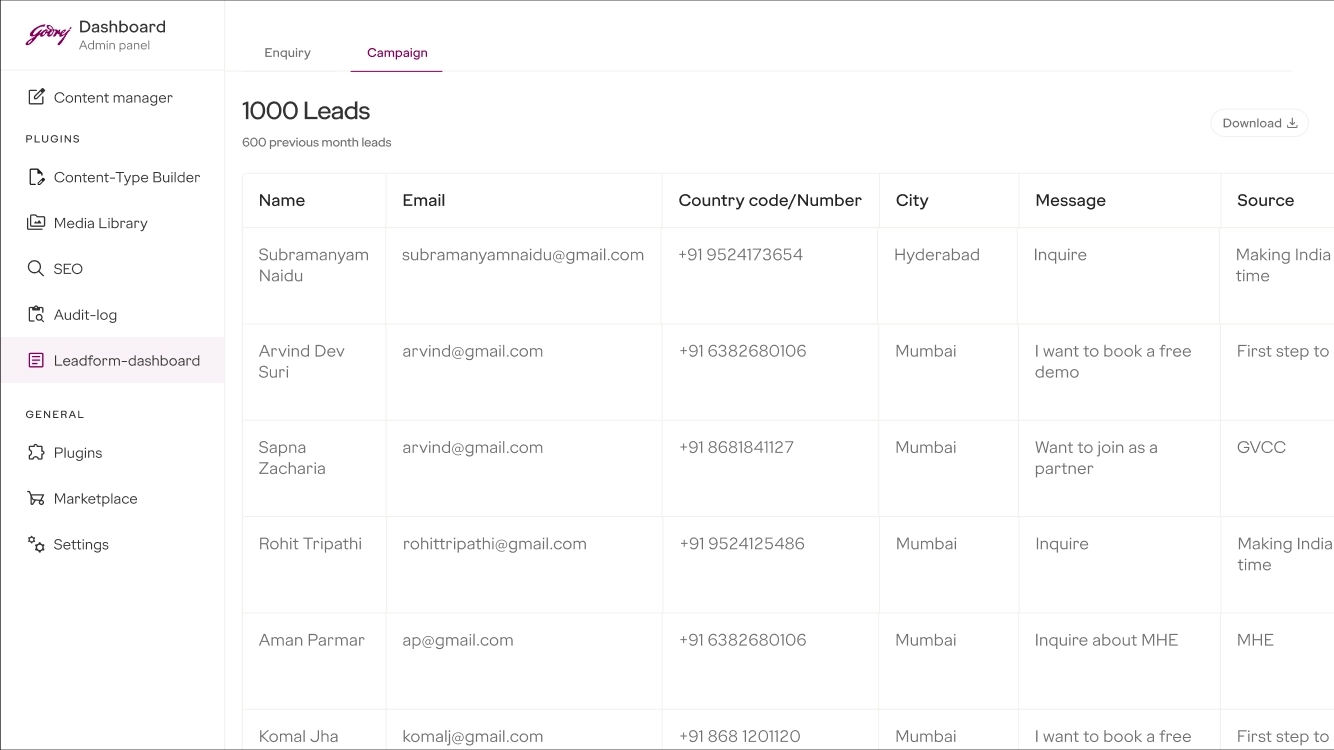Viewport: 1334px width, 750px height.
Task: Click the Settings gears icon
Action: pyautogui.click(x=36, y=545)
